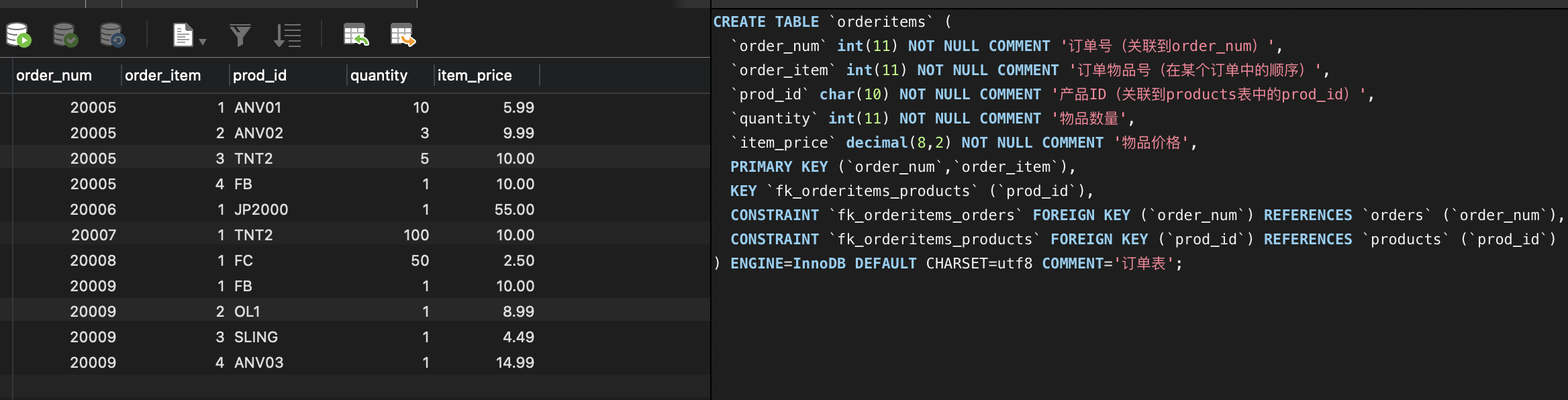Click the quantity cell showing 100

click(415, 235)
